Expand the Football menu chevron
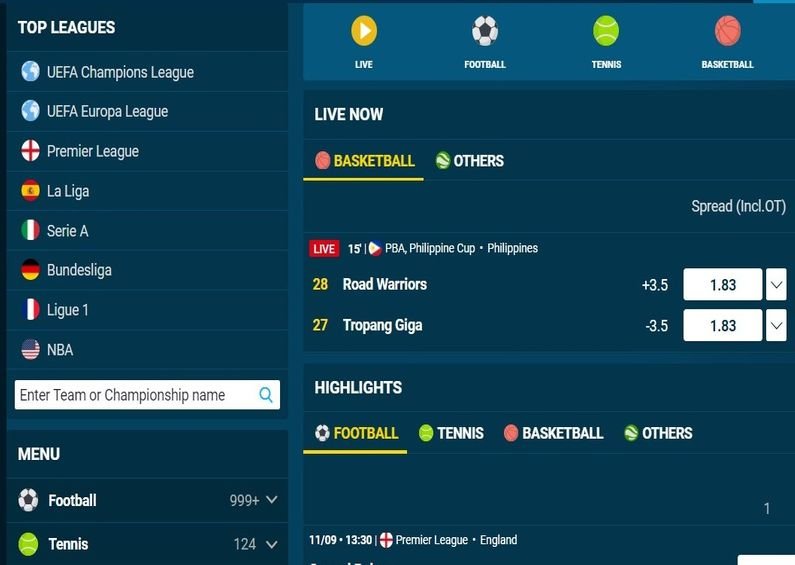Screen dimensions: 795x565 tap(272, 500)
